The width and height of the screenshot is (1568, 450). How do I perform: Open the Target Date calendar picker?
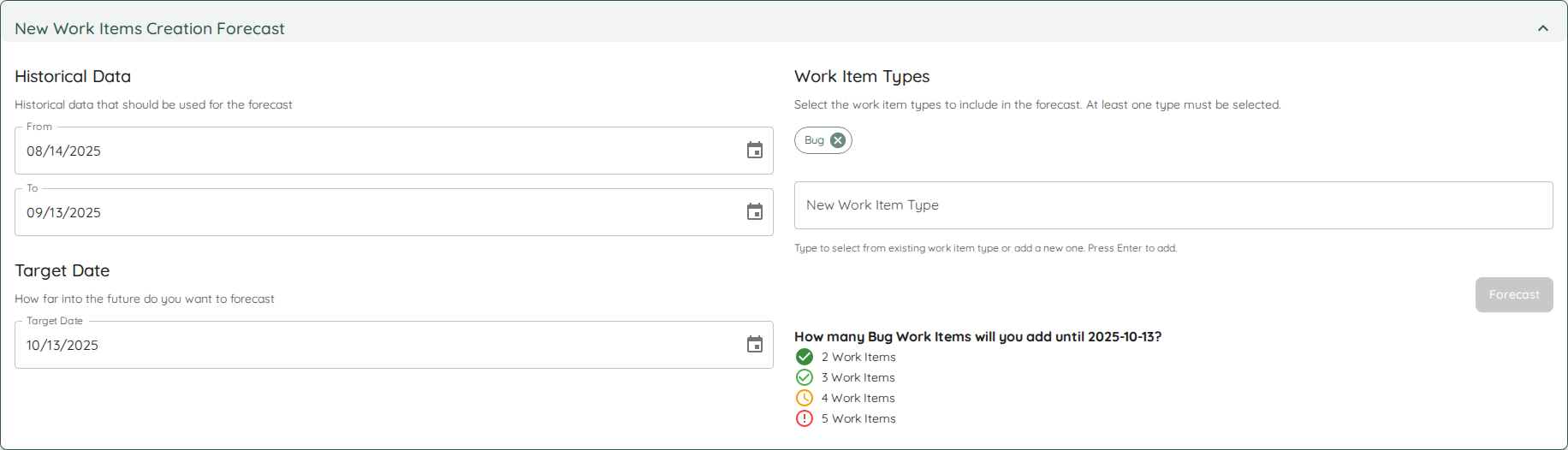[754, 345]
